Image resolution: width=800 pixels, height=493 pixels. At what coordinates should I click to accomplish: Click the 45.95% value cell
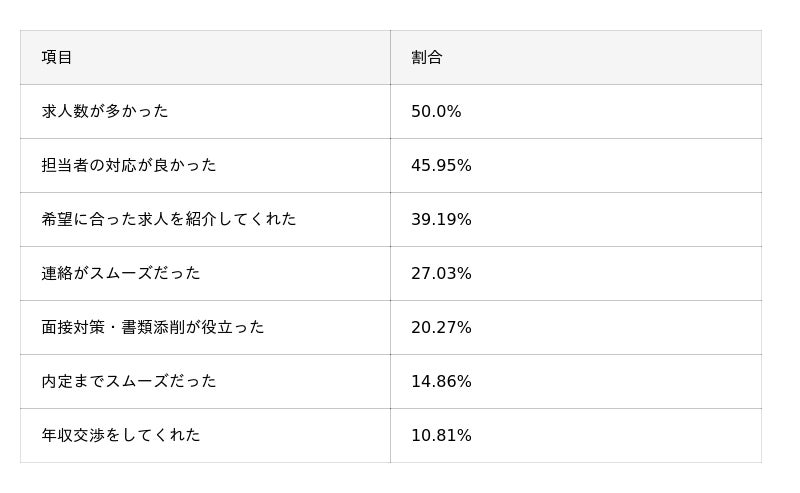pos(441,166)
